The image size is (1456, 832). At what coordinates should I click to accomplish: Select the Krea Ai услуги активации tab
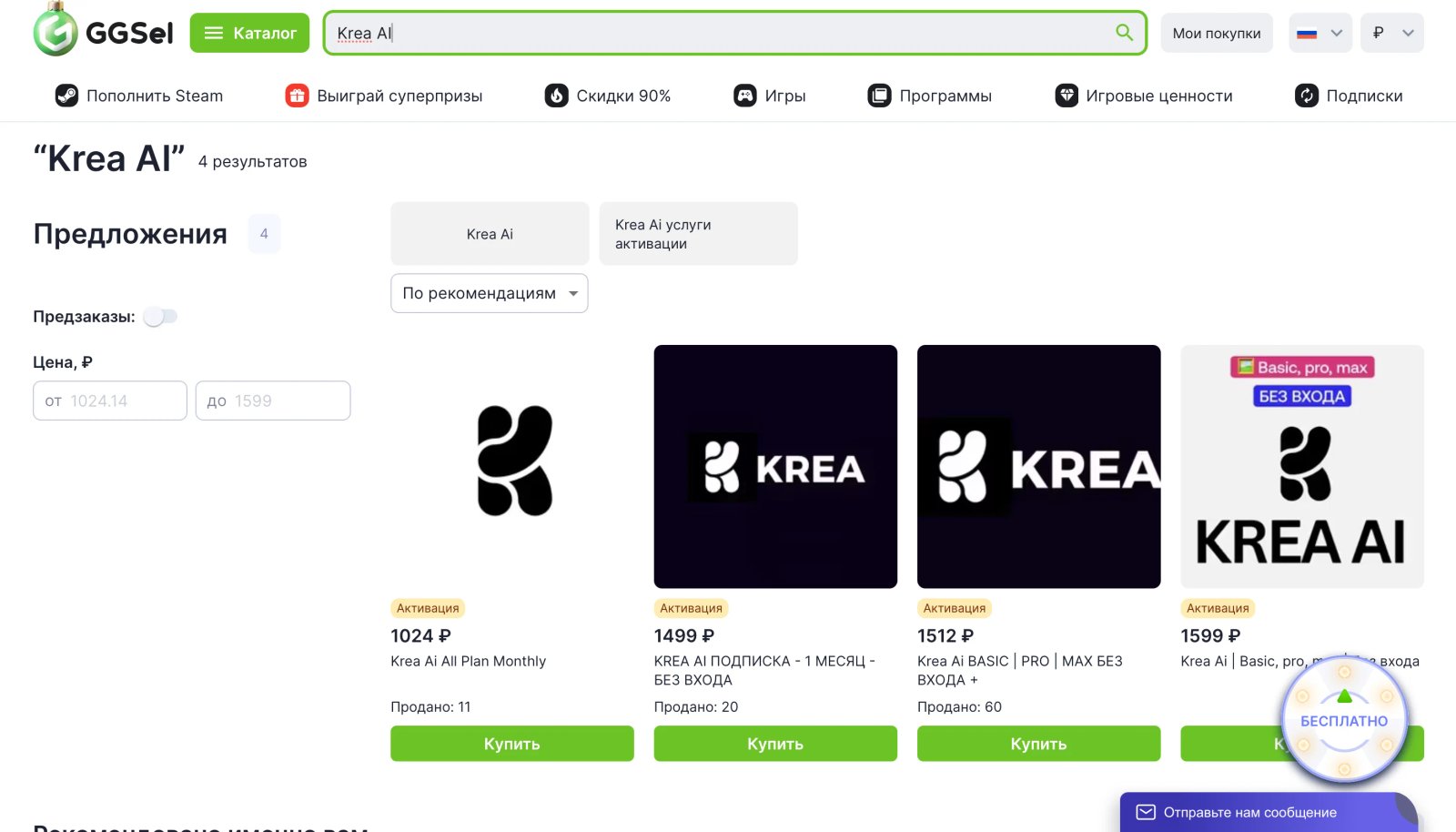pyautogui.click(x=698, y=233)
